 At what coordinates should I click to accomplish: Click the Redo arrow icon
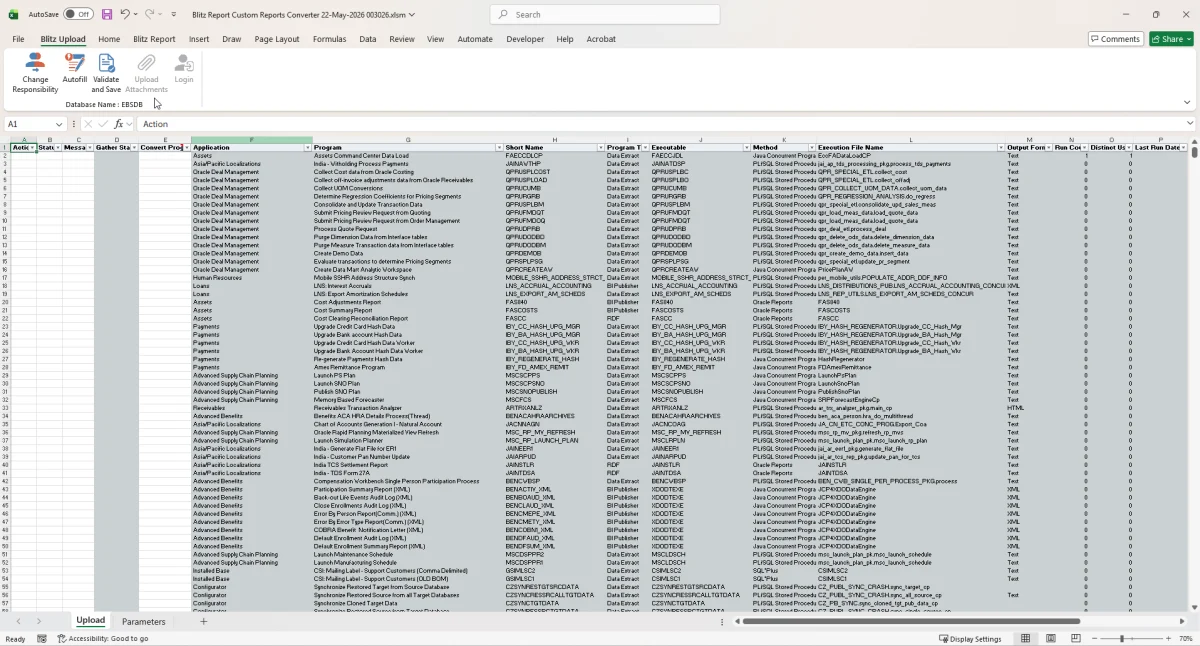[x=150, y=15]
